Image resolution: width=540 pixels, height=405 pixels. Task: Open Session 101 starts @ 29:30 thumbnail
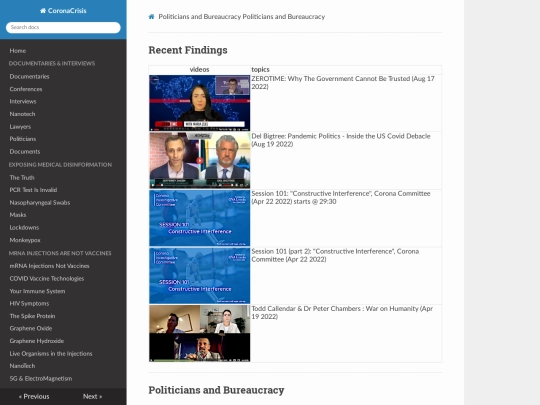click(x=199, y=218)
